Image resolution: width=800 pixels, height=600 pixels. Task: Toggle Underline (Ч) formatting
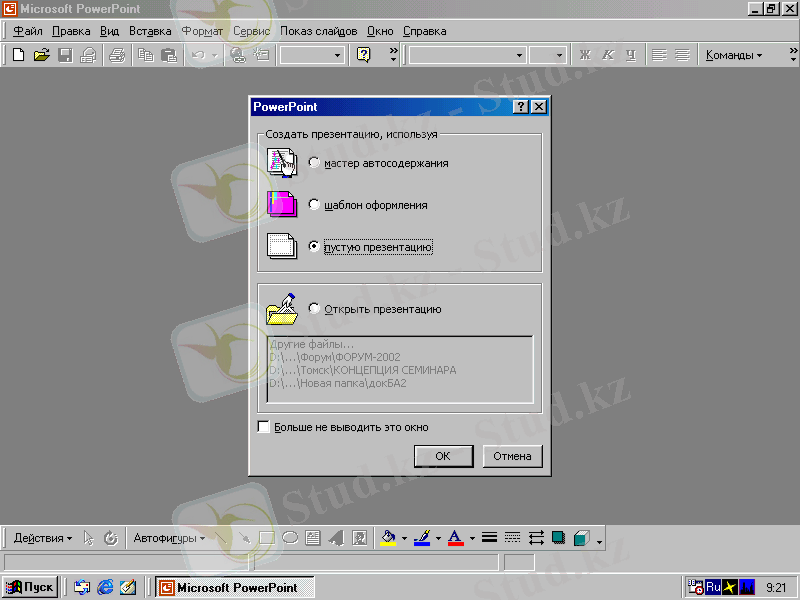coord(631,55)
